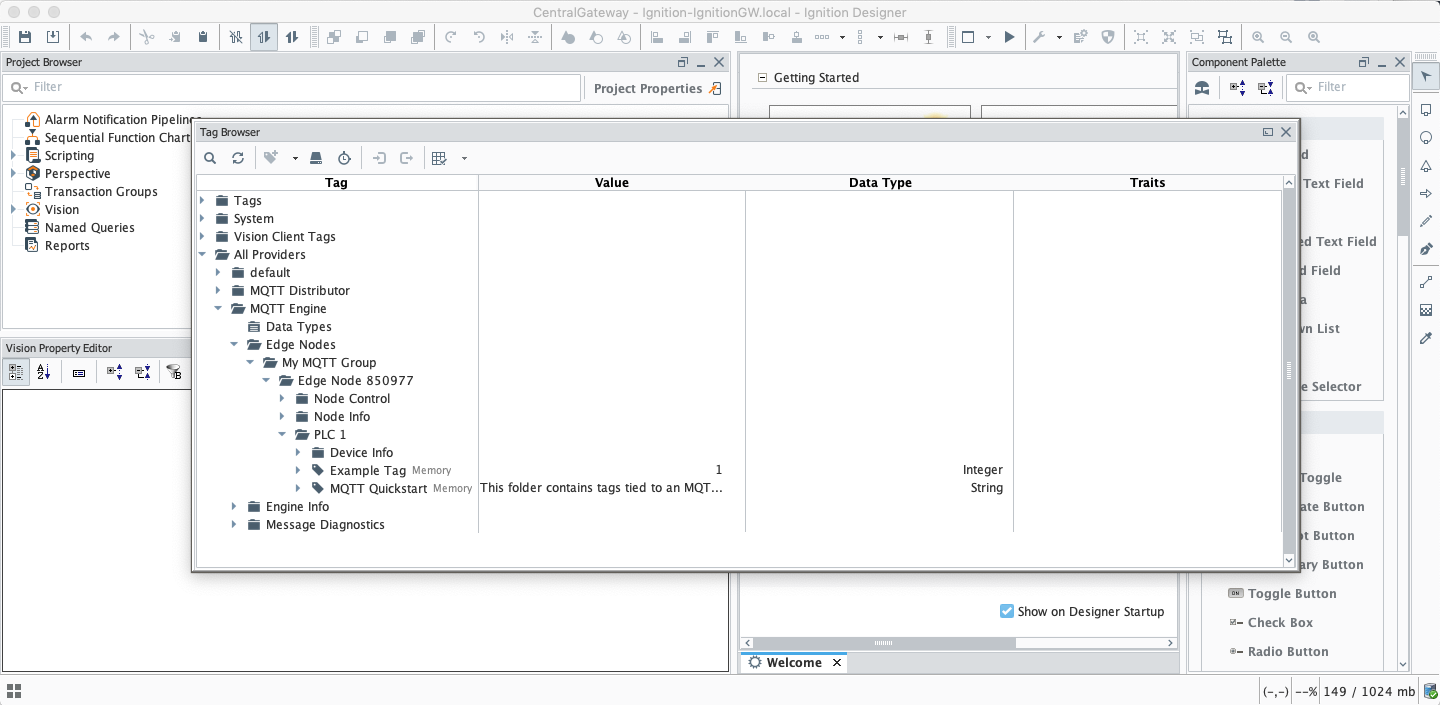Select Check Box component in palette

[x=1280, y=622]
